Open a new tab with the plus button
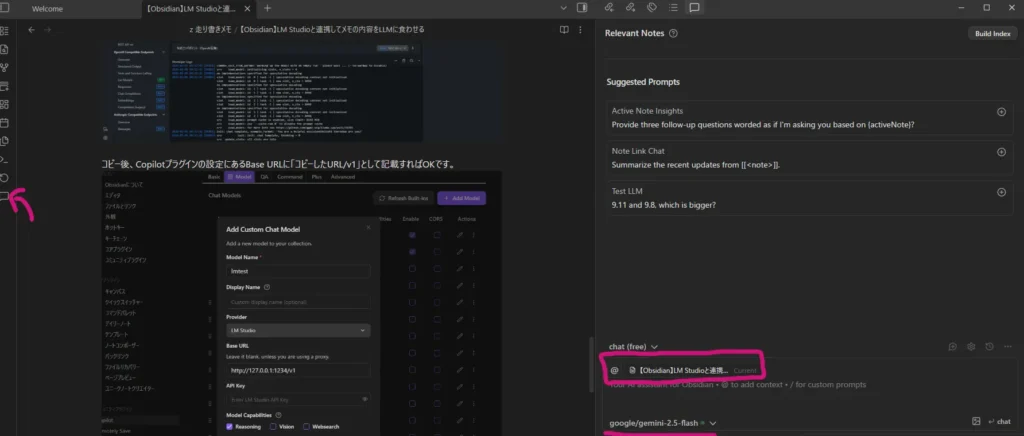Image resolution: width=1024 pixels, height=436 pixels. (267, 8)
